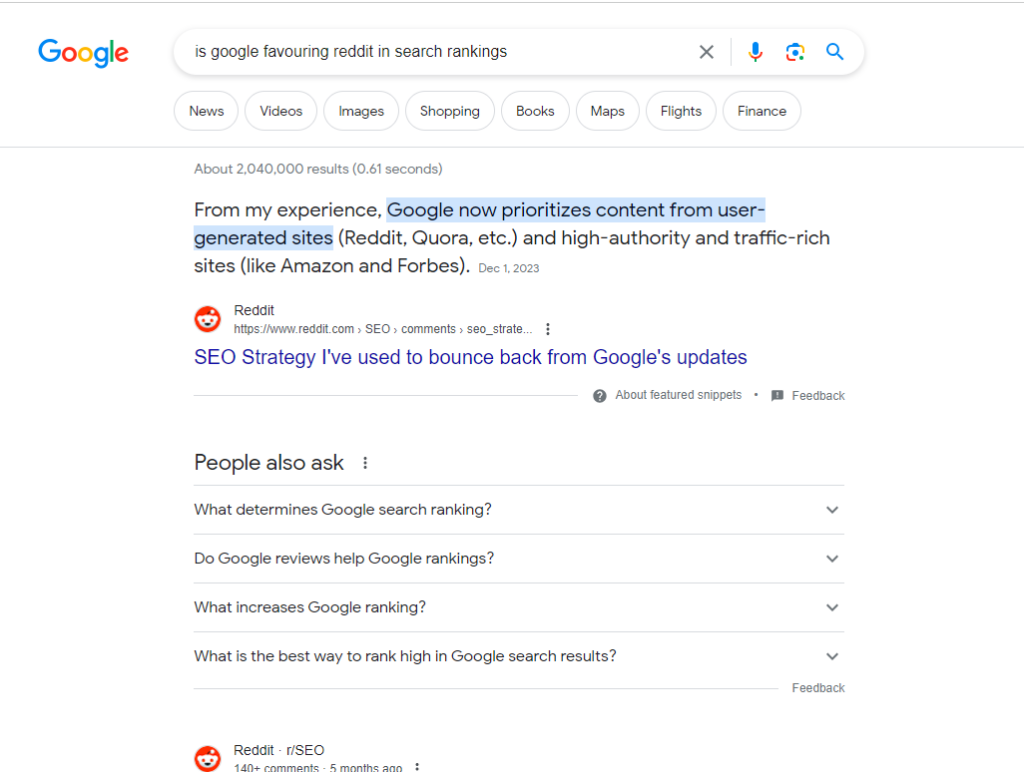This screenshot has height=772, width=1024.
Task: Expand best way to rank high question
Action: [x=831, y=657]
